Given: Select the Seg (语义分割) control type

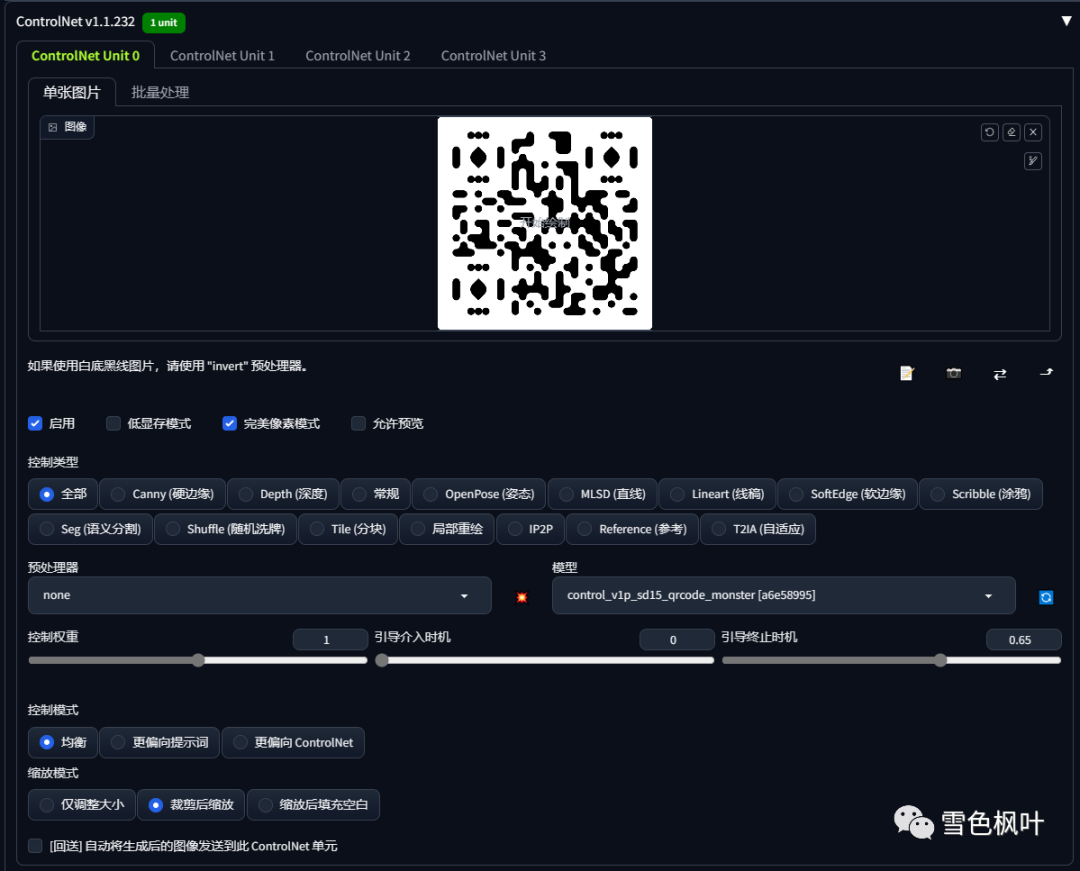Looking at the screenshot, I should (90, 529).
